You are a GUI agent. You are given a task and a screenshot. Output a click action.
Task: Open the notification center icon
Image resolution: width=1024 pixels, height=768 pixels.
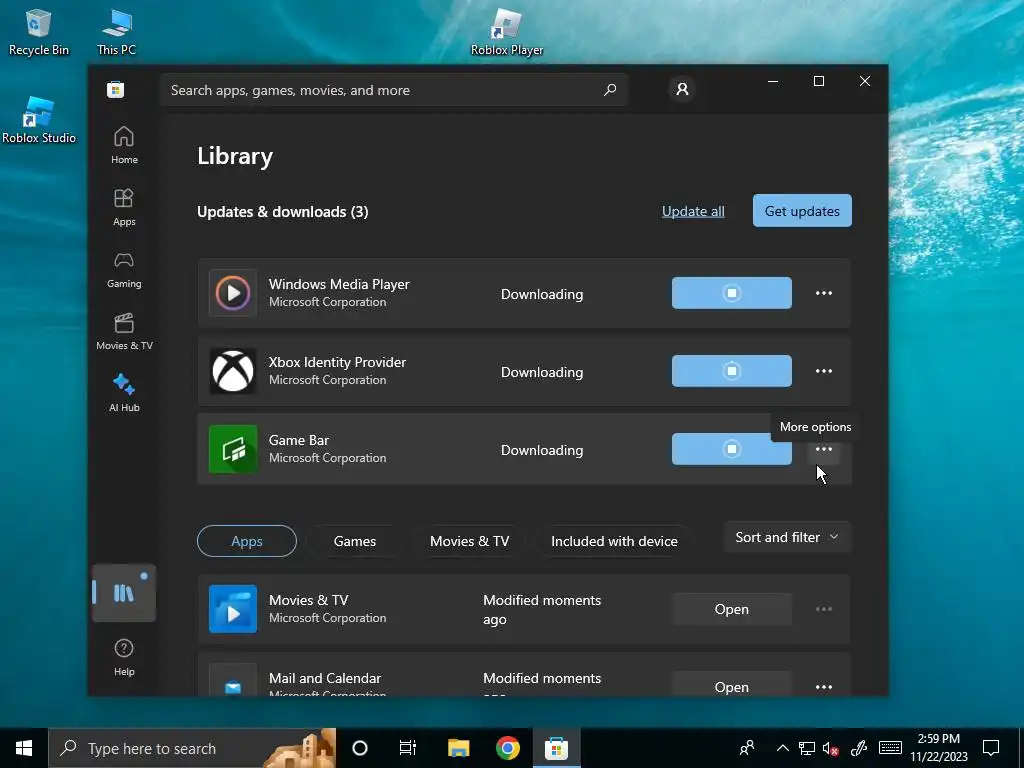991,748
